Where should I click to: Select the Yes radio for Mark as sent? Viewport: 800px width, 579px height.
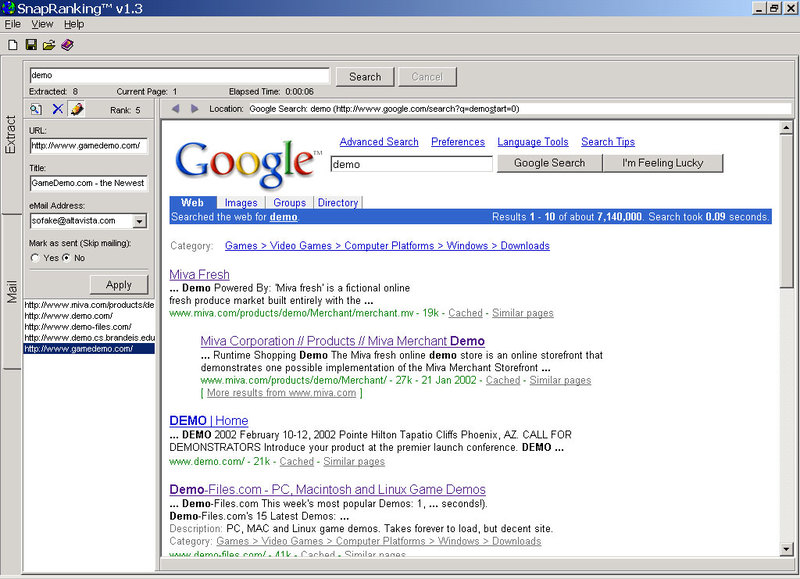pyautogui.click(x=35, y=258)
